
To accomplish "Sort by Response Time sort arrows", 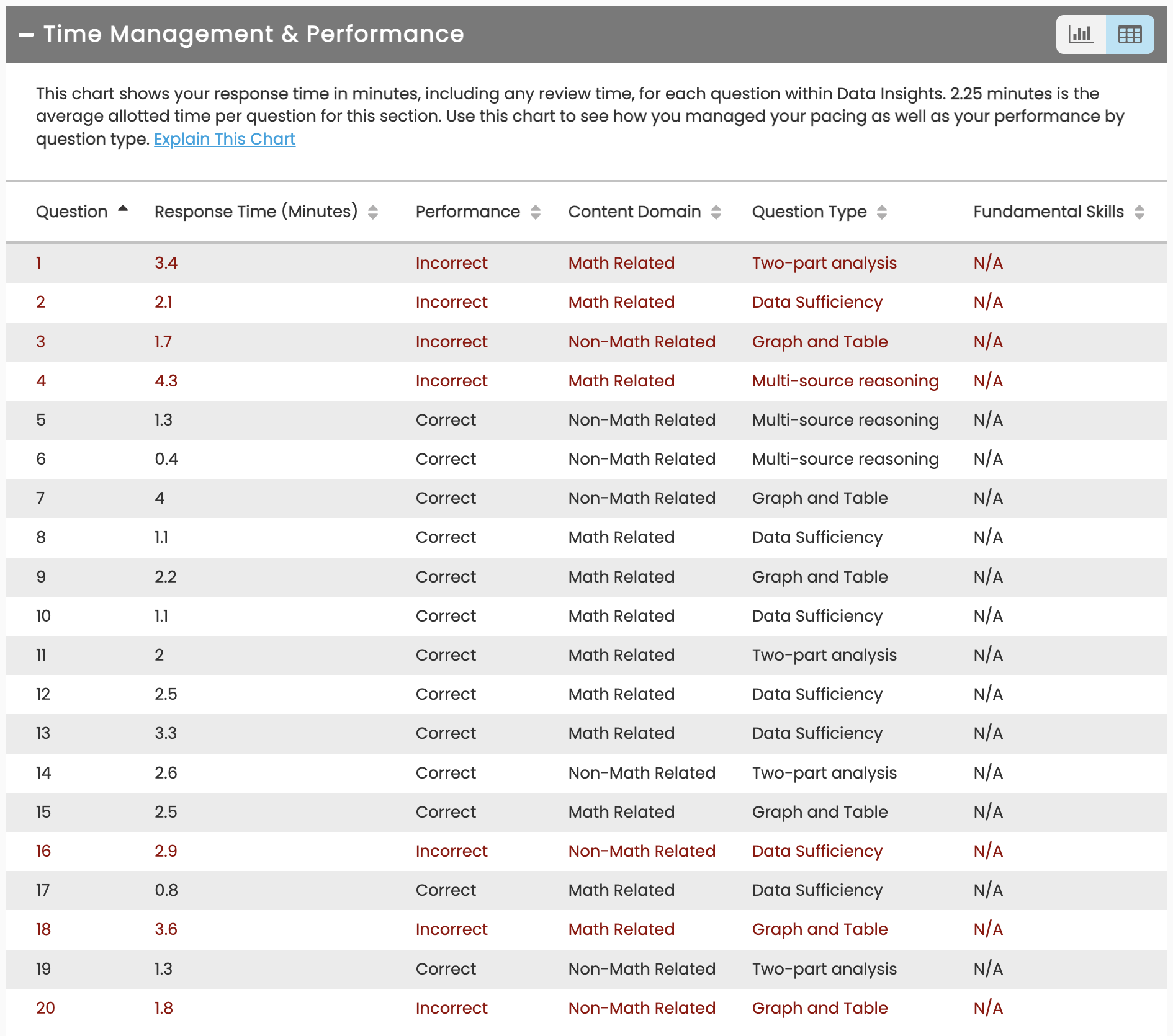I will pos(373,212).
